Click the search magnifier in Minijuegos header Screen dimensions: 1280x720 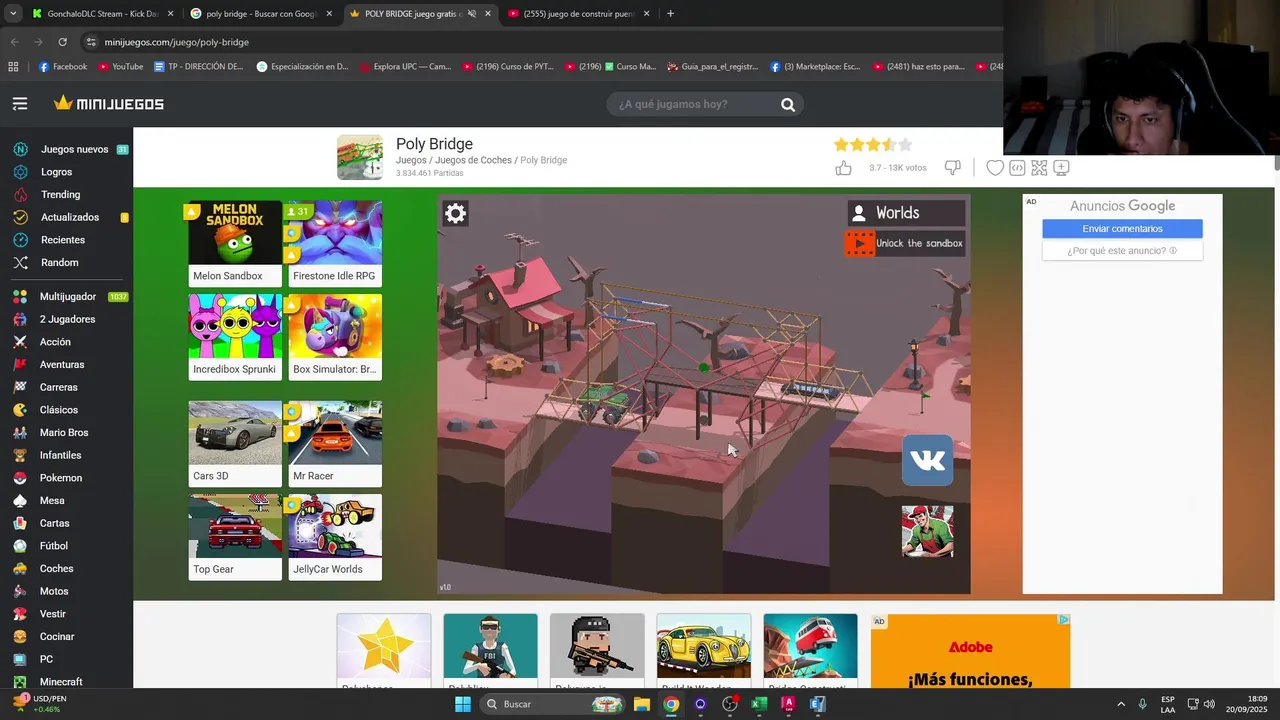coord(788,104)
